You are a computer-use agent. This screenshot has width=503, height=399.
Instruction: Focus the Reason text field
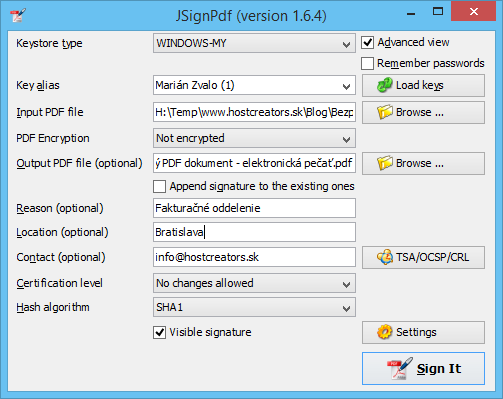(254, 208)
